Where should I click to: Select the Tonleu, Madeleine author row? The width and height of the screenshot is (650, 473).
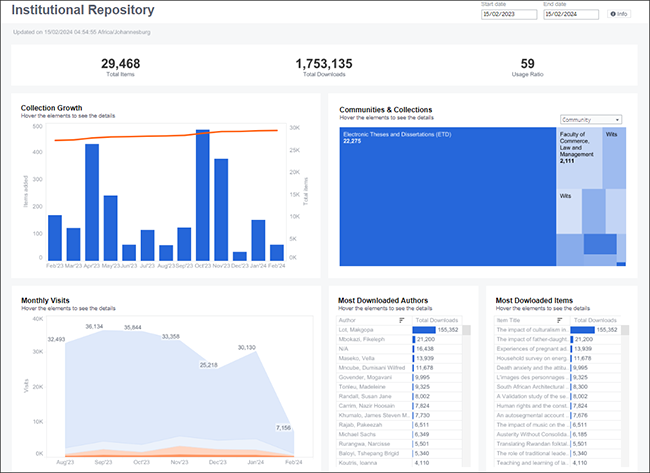pos(399,387)
